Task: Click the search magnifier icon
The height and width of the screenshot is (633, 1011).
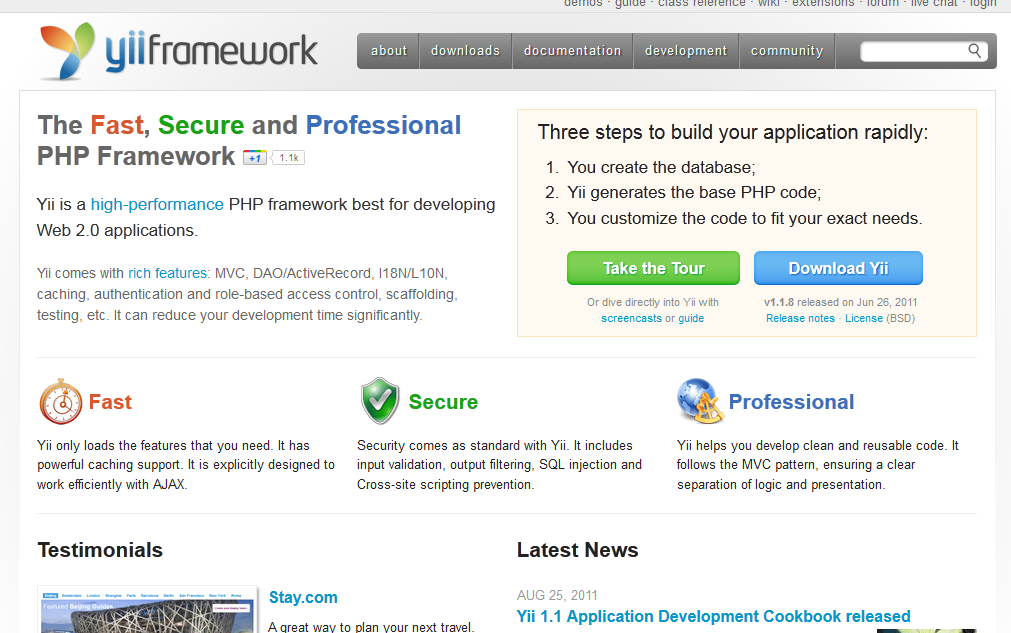Action: [x=974, y=51]
